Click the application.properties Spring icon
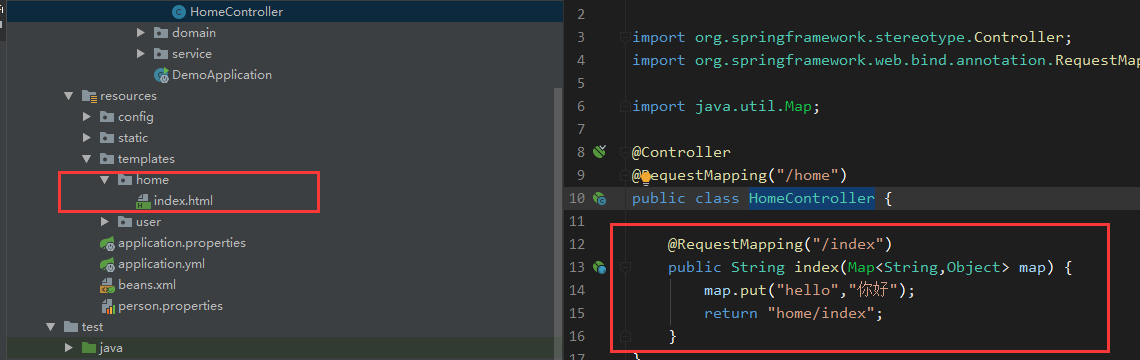 point(108,243)
